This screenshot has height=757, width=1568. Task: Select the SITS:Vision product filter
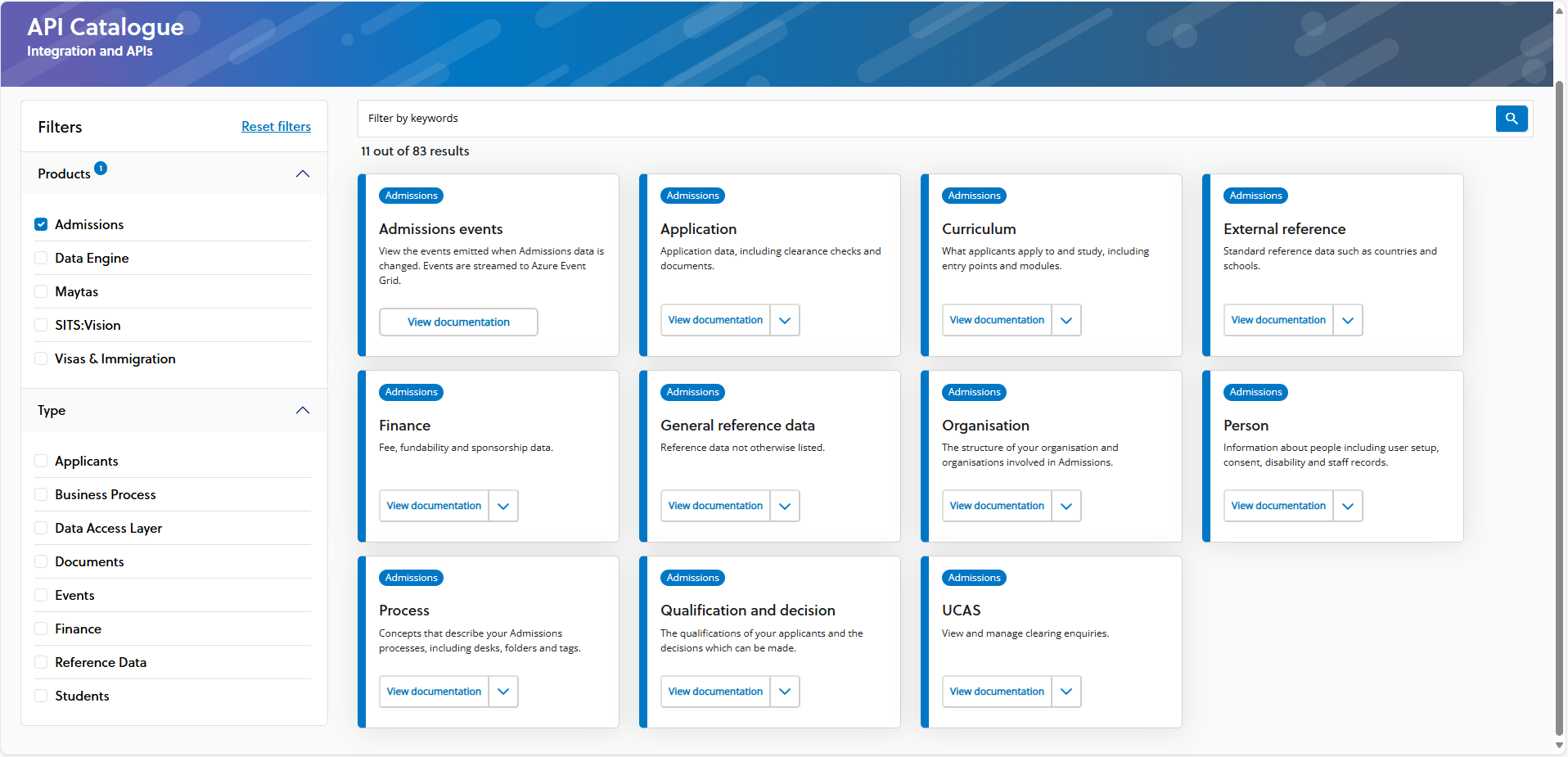point(41,325)
